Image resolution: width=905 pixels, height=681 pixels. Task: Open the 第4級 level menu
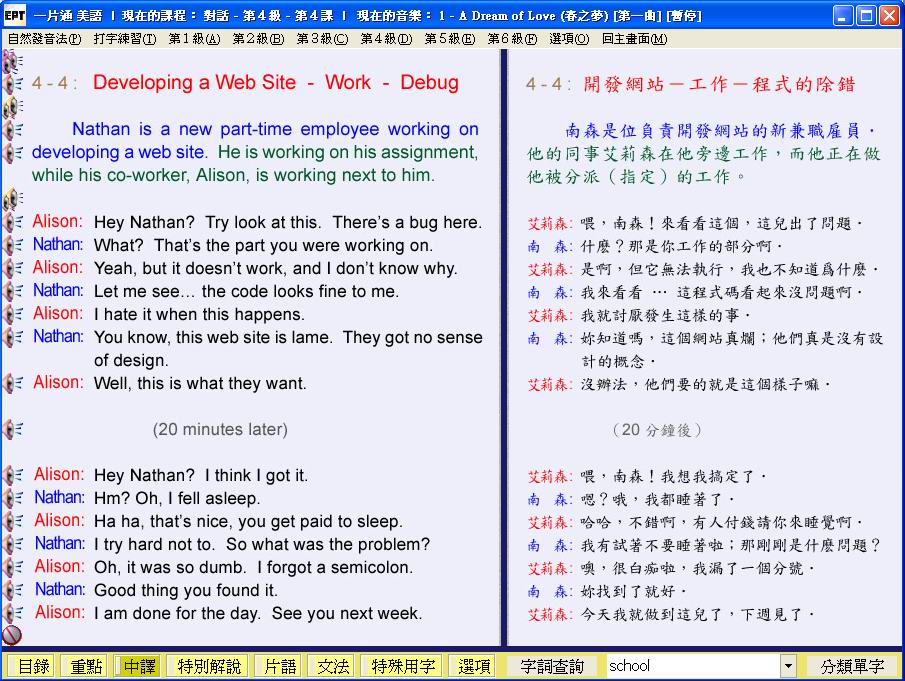[x=386, y=39]
